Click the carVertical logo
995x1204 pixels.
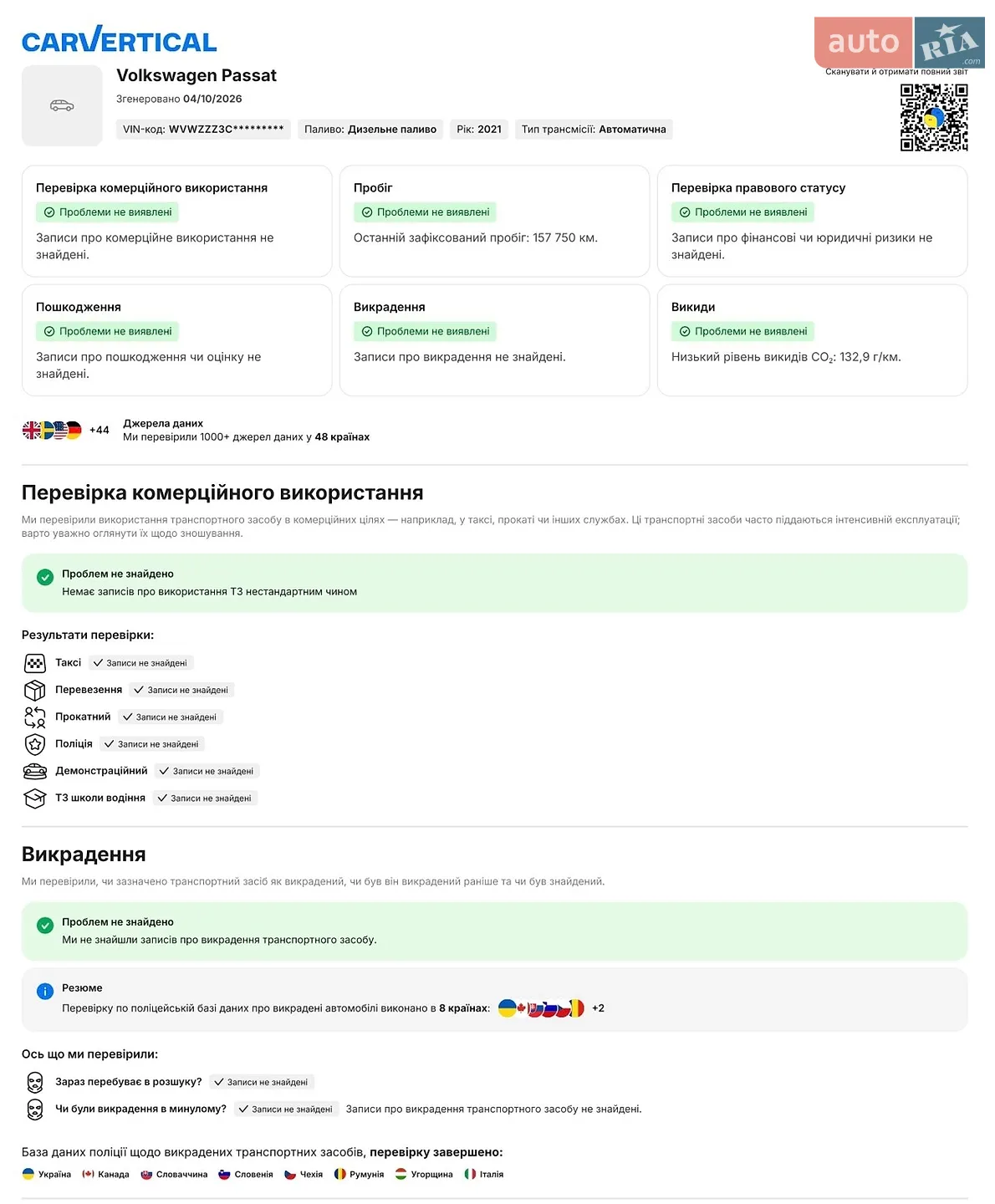pos(119,39)
